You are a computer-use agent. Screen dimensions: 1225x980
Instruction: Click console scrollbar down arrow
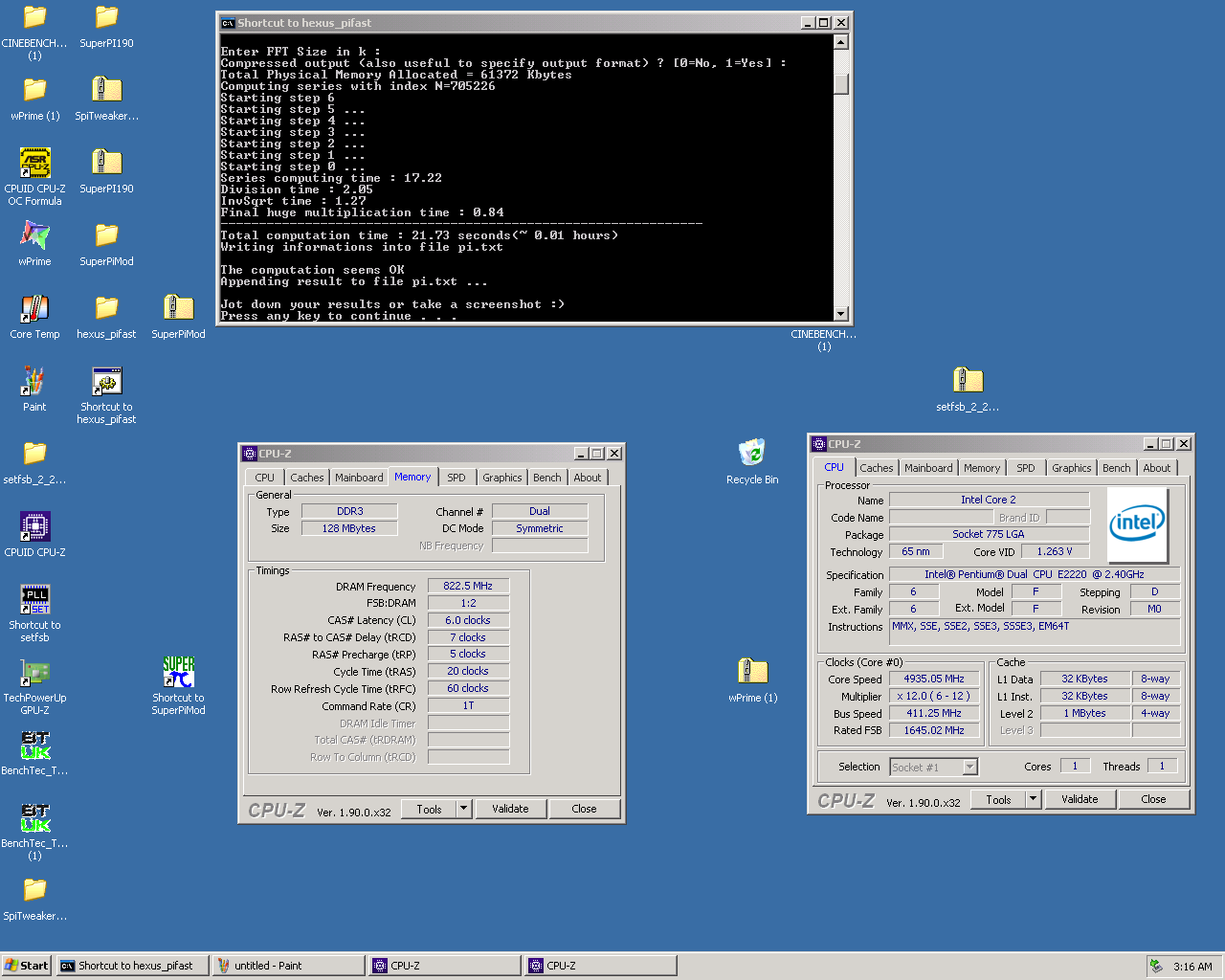[x=840, y=313]
